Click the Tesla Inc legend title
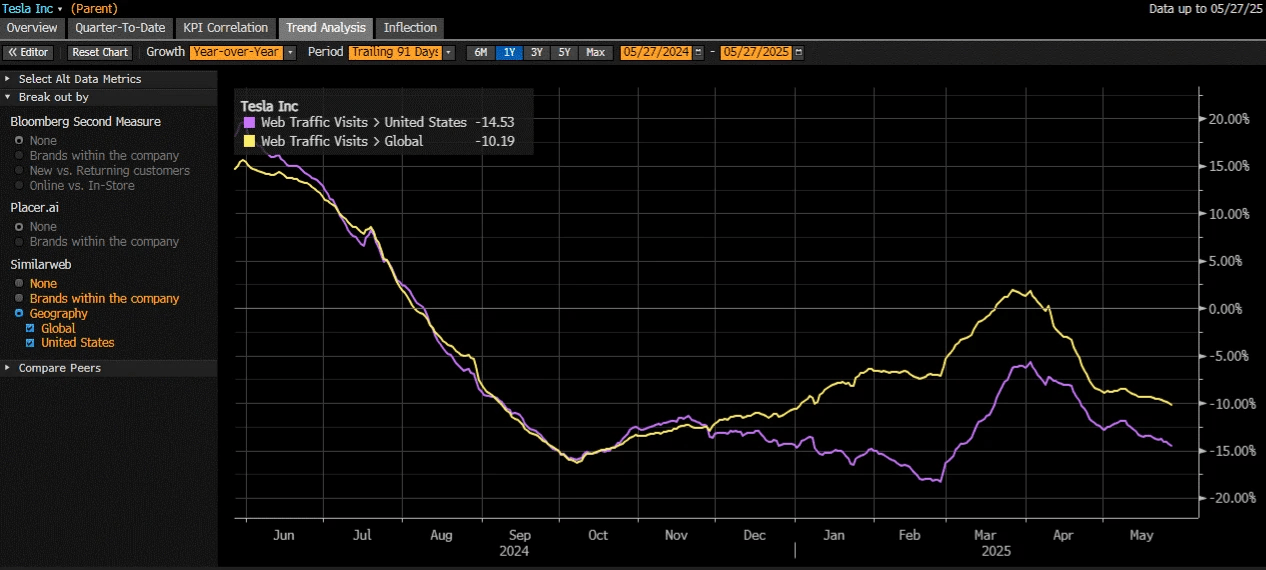Viewport: 1266px width, 570px height. tap(270, 106)
